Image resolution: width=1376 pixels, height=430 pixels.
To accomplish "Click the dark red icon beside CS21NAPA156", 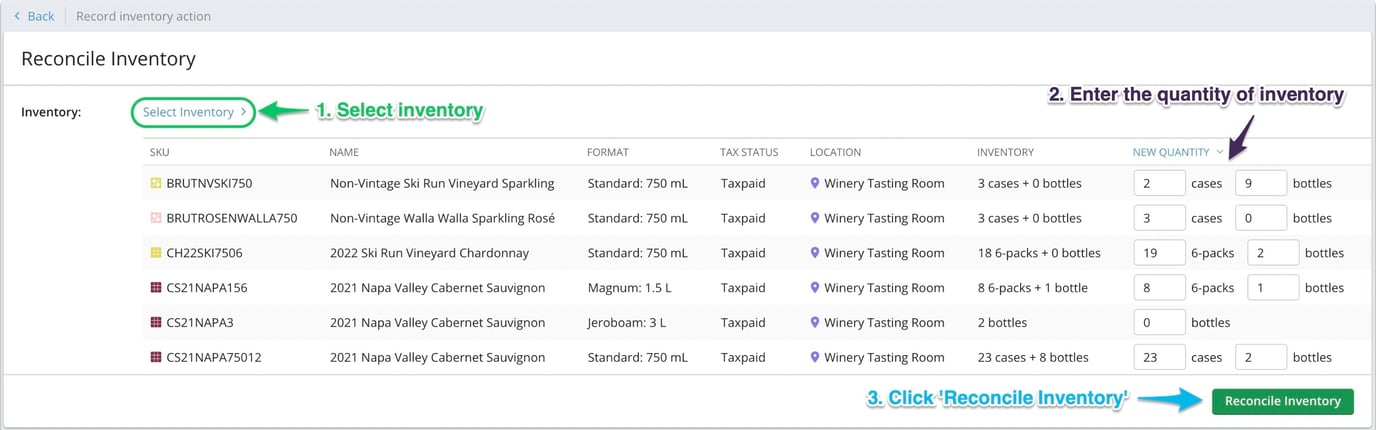I will coord(155,288).
